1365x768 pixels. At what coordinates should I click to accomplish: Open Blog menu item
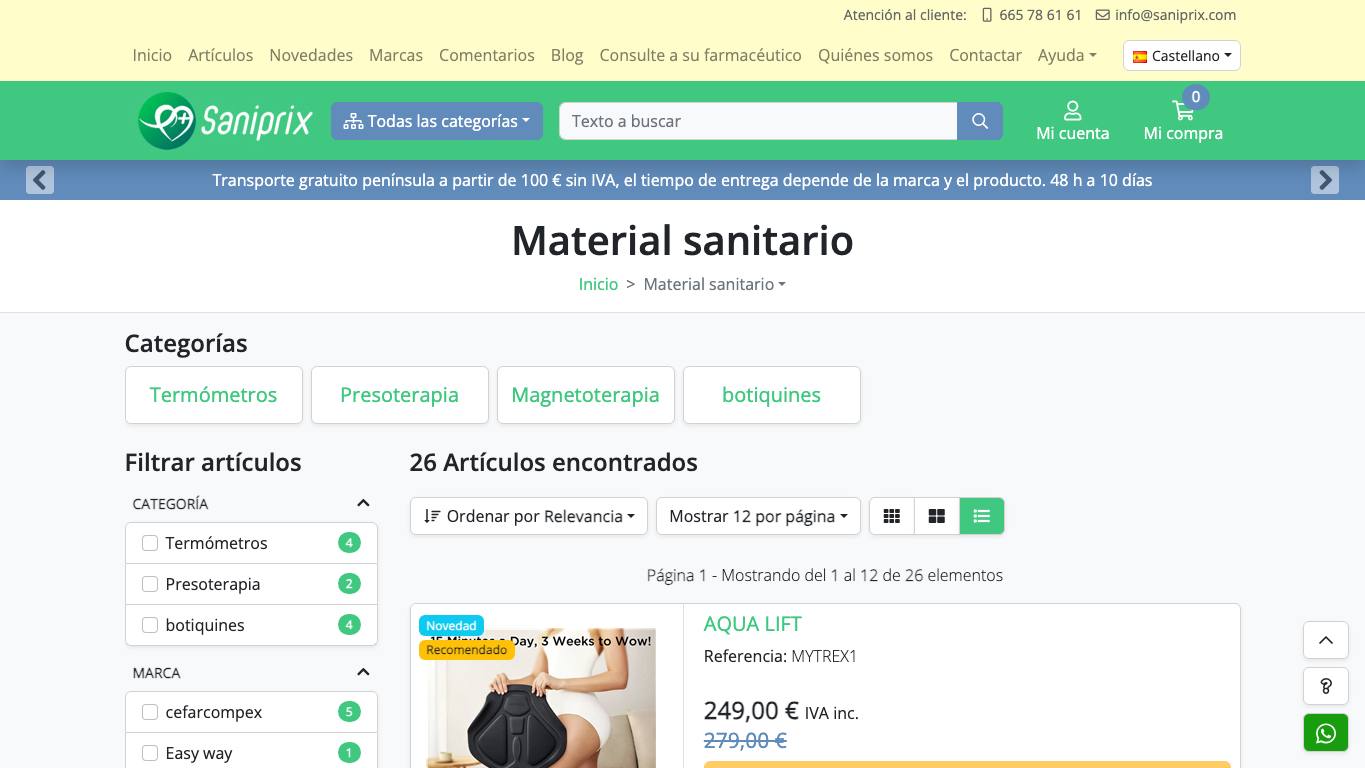567,55
